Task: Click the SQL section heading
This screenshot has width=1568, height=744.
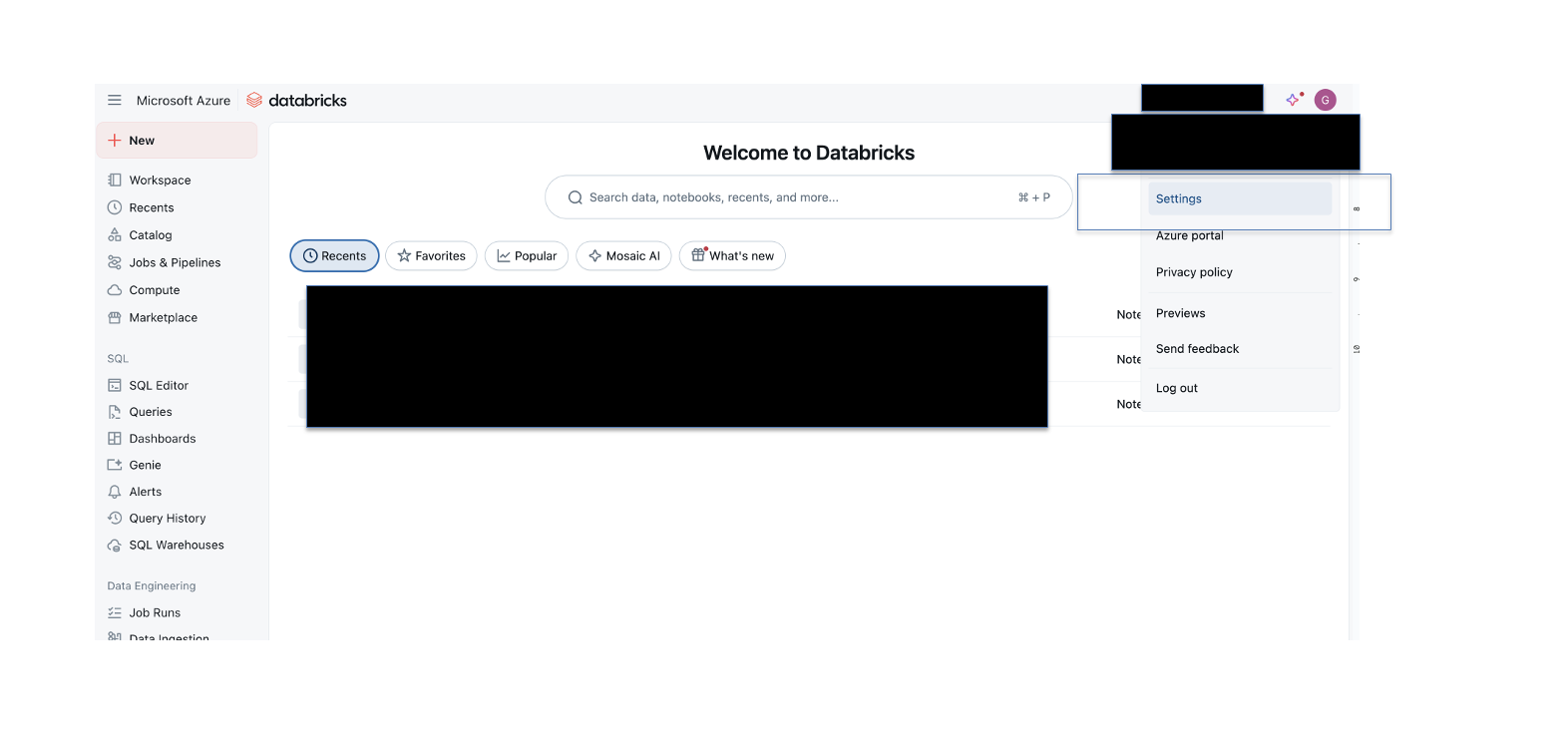Action: coord(118,359)
